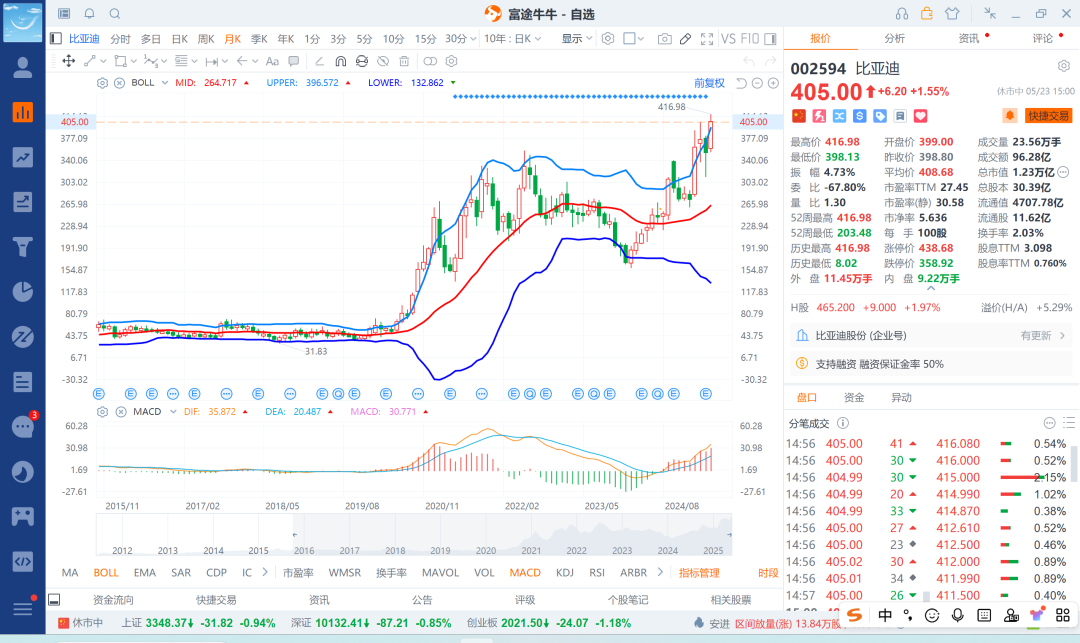Click the 2020 area on the year range slider
This screenshot has height=643, width=1080.
[x=486, y=550]
